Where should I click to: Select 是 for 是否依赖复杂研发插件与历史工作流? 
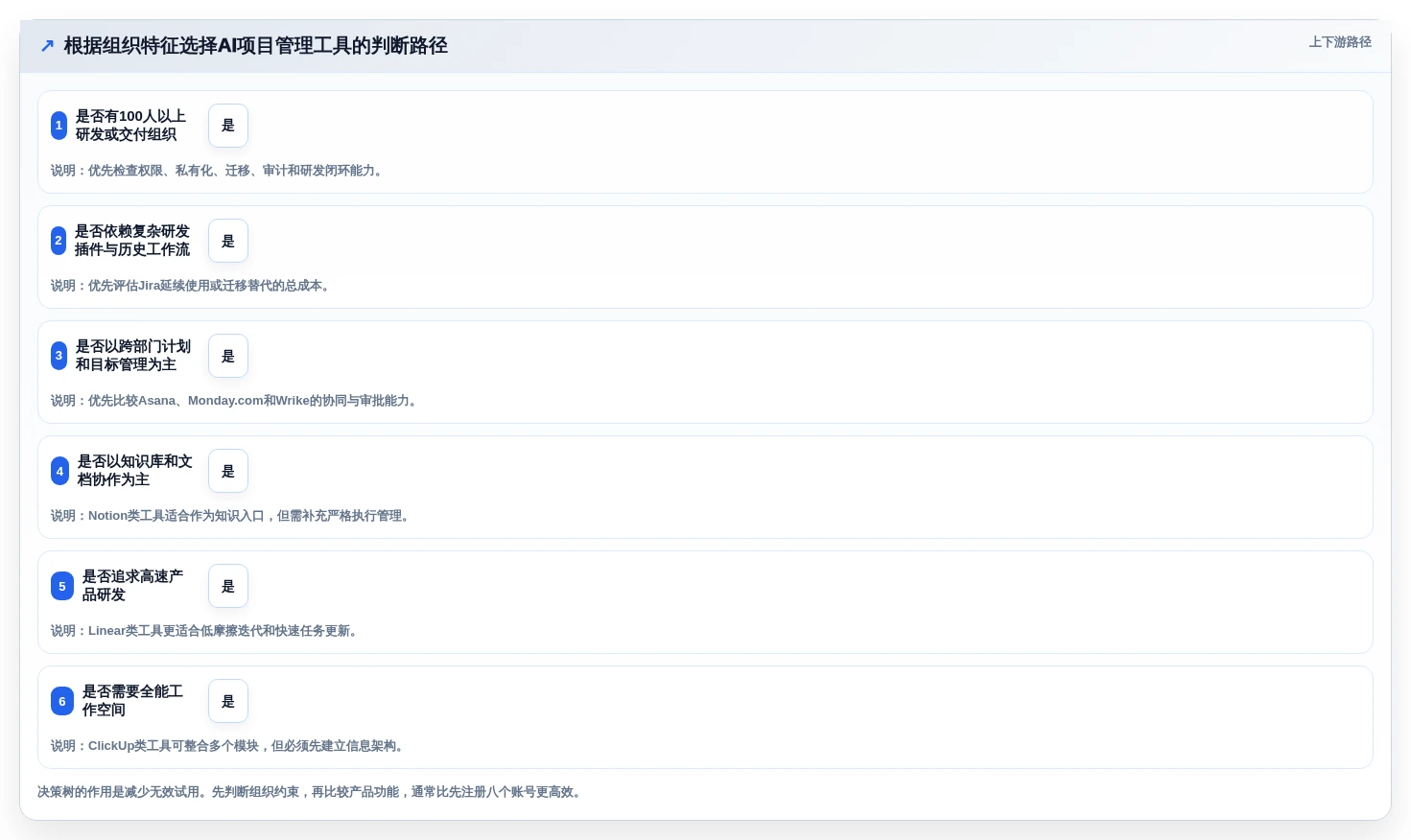point(228,241)
